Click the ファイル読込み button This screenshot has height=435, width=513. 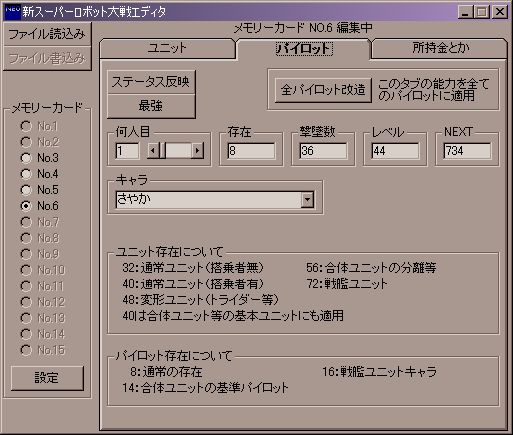(47, 34)
